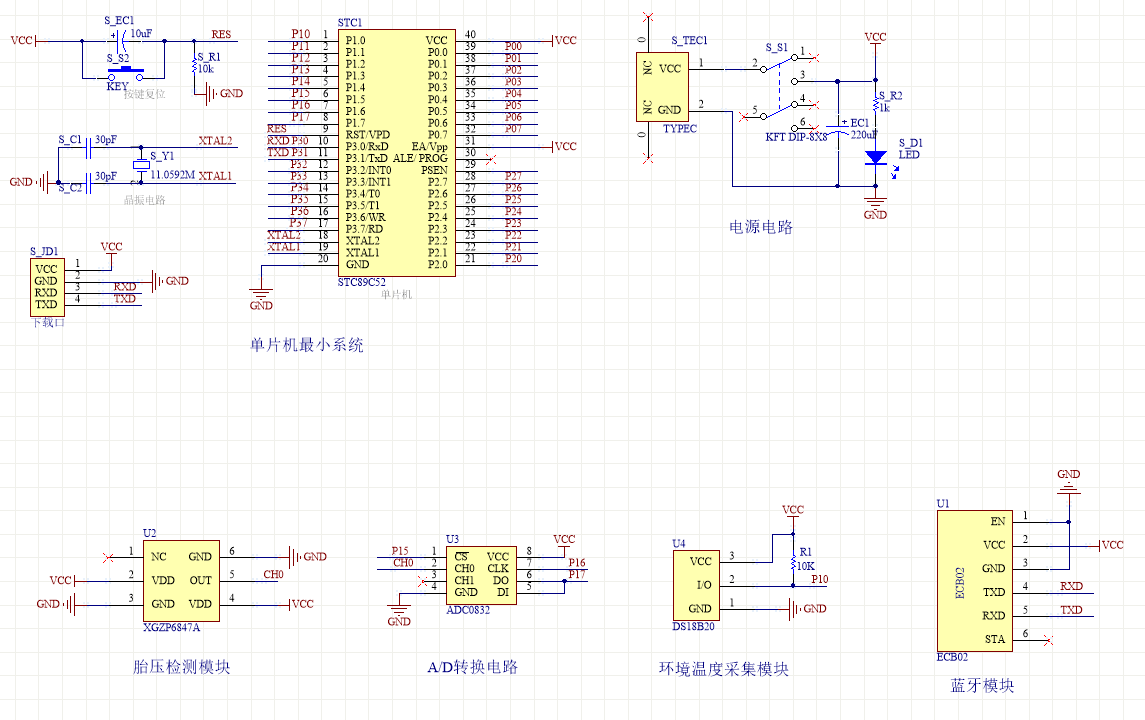Click the S_S2 KEY reset pushbutton symbol
1145x720 pixels.
coord(125,74)
